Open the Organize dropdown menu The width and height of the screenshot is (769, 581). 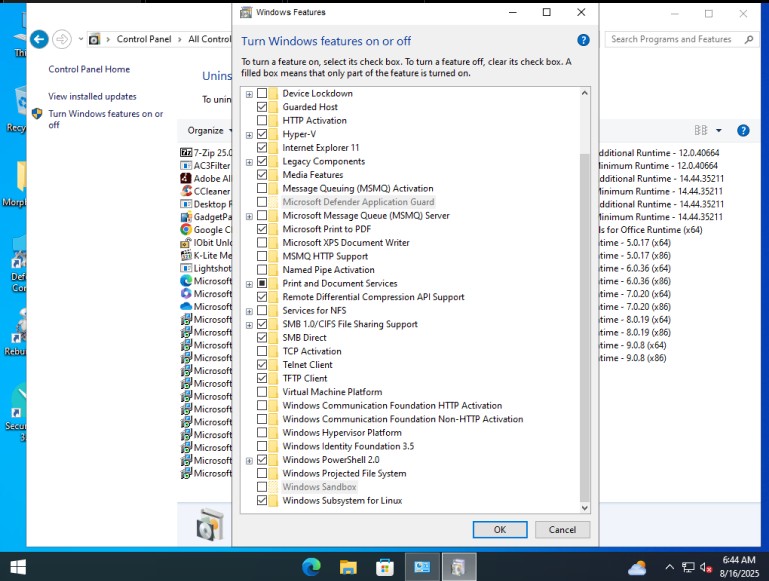coord(209,130)
